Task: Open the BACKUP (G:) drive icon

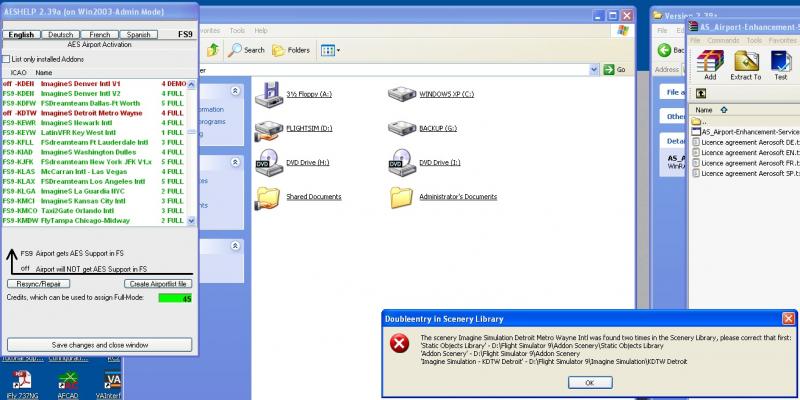Action: (402, 128)
